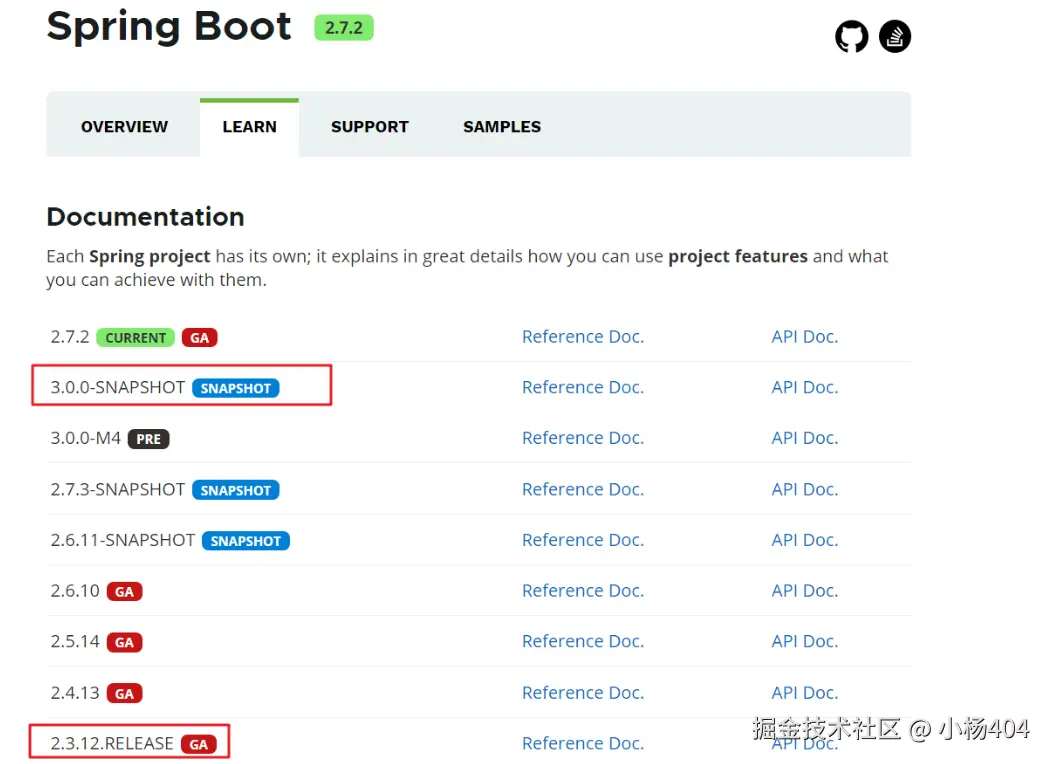1051x764 pixels.
Task: Click the version text 2.6.10
Action: tap(75, 590)
